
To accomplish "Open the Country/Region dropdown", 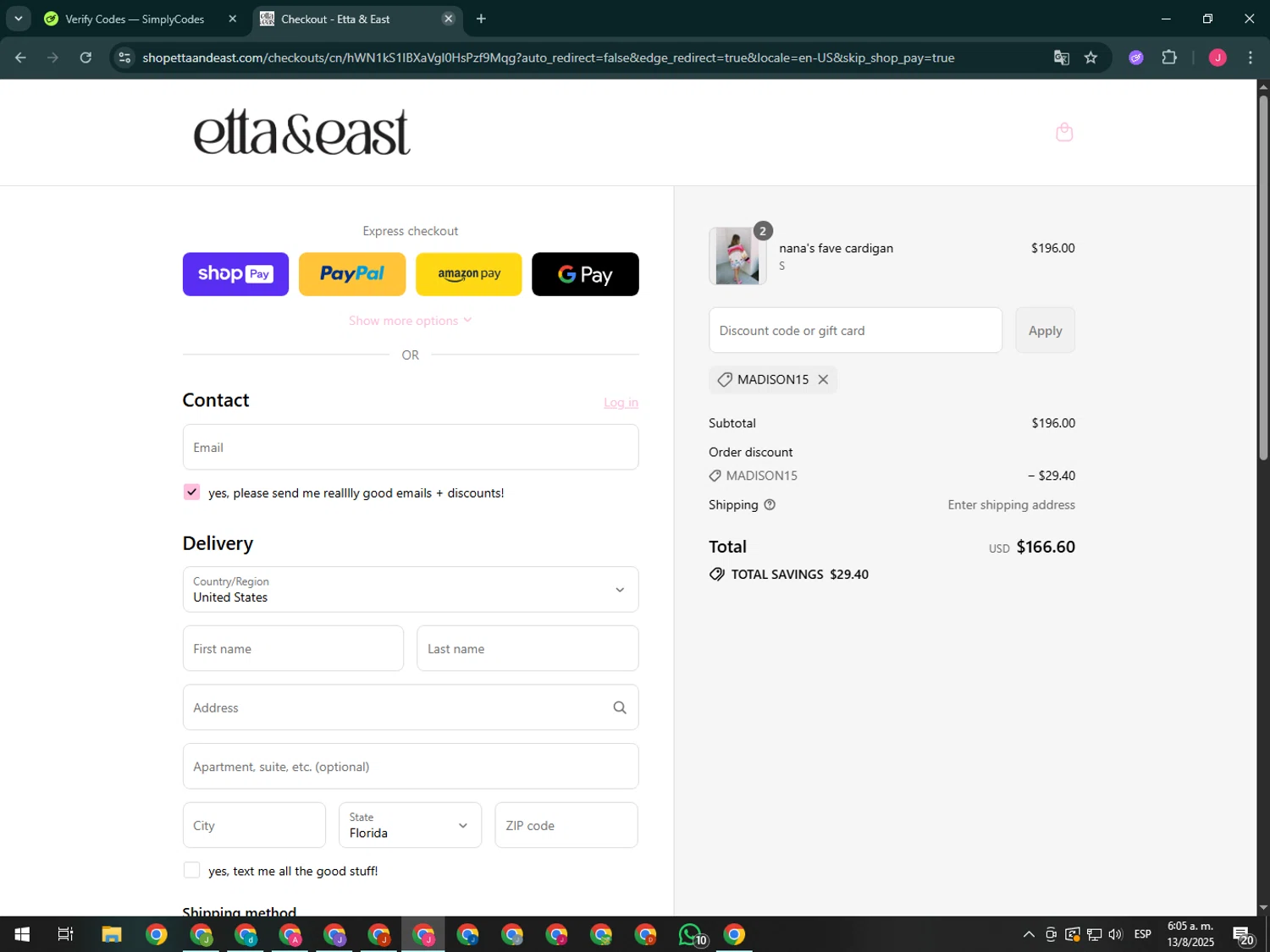I will (411, 590).
